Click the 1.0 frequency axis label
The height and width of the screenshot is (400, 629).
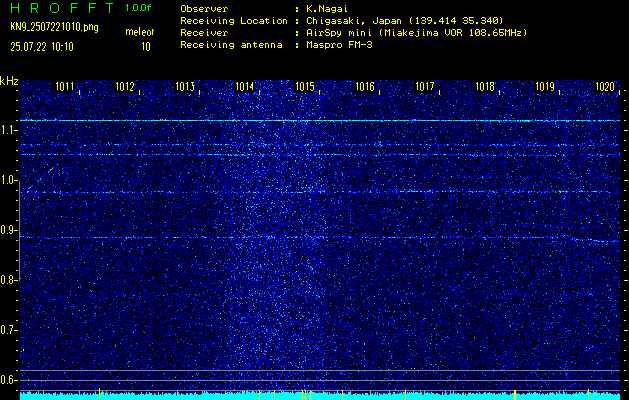[x=8, y=181]
